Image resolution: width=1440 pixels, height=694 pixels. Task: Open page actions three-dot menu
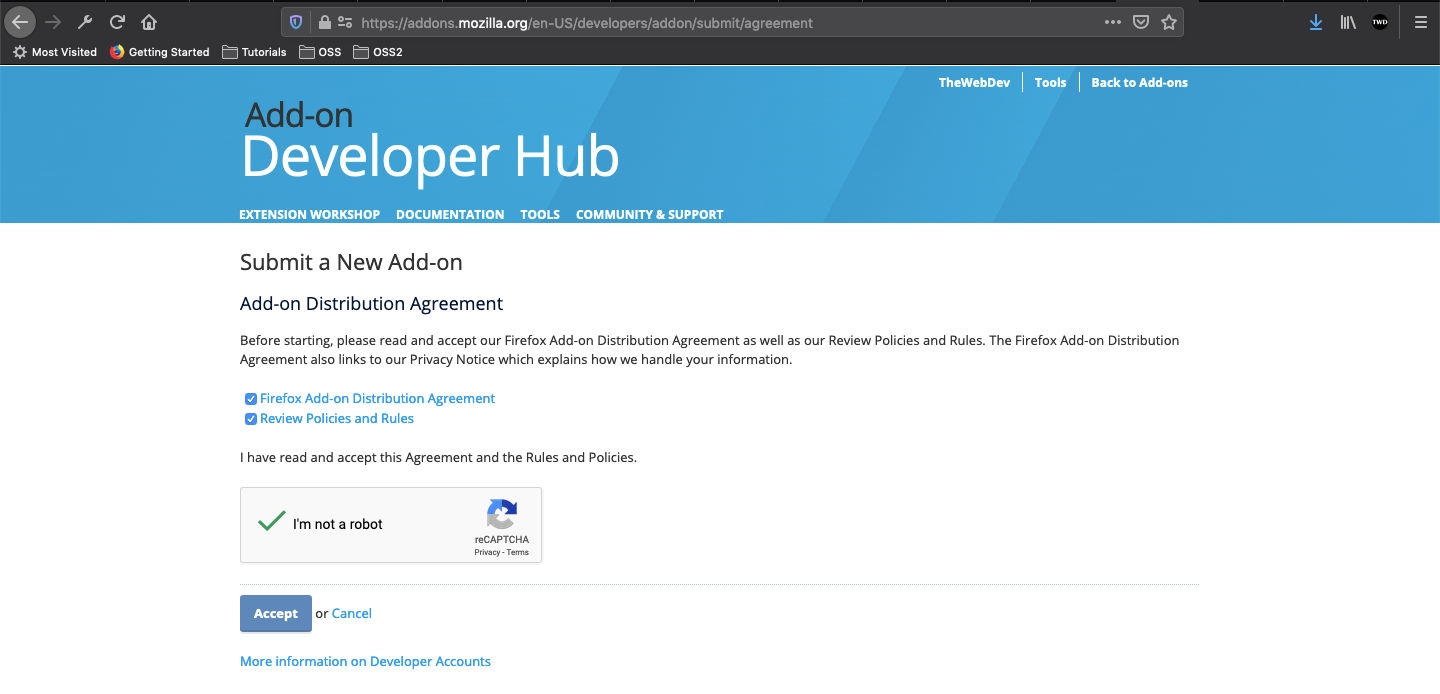coord(1113,22)
